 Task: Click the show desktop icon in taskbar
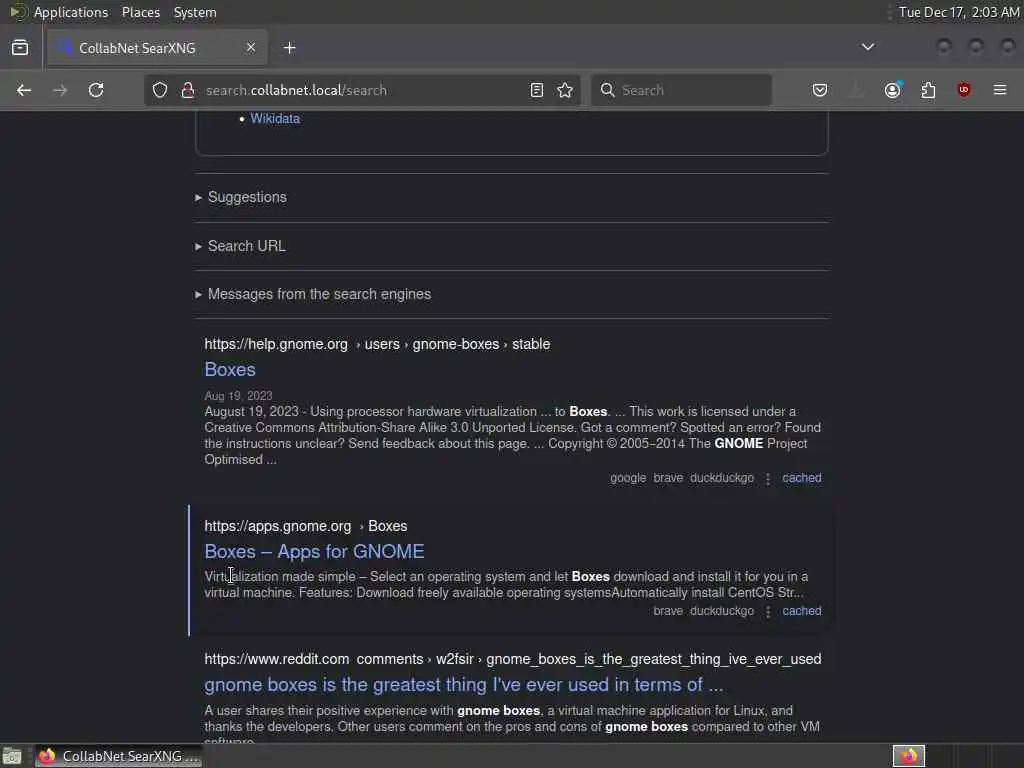click(12, 757)
